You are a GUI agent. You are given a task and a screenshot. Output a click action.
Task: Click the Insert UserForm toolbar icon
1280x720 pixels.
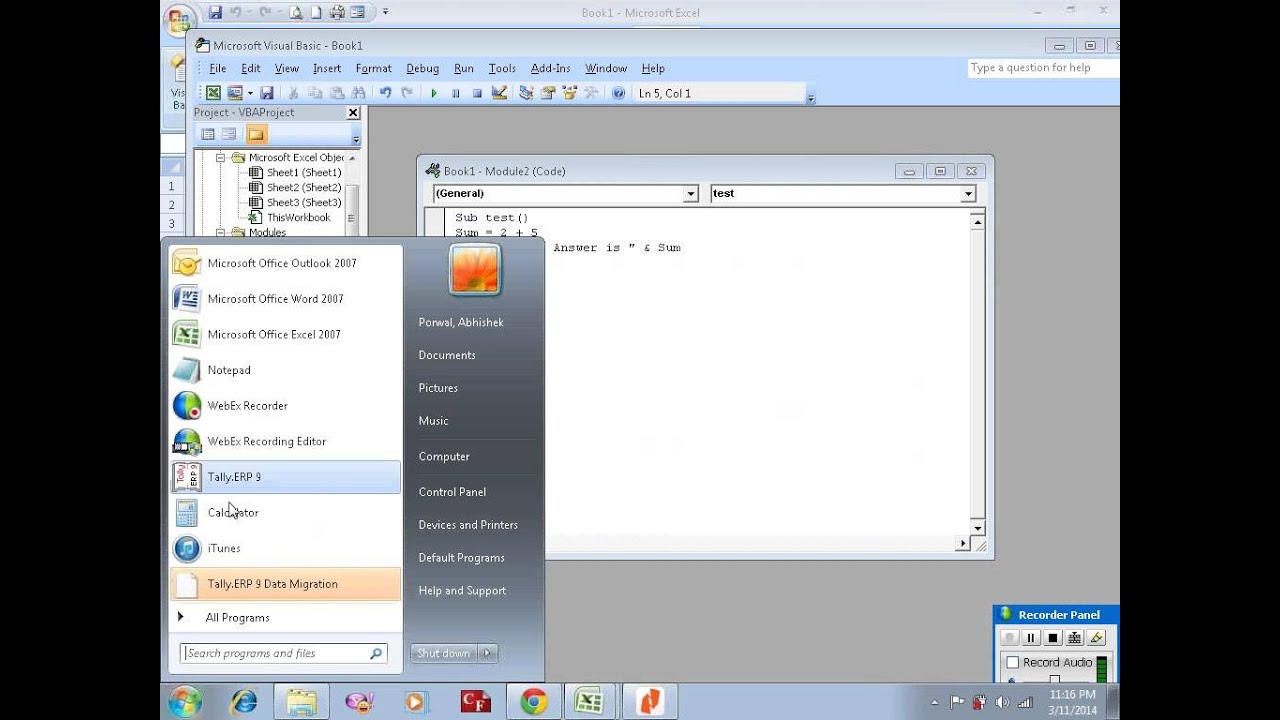pyautogui.click(x=235, y=93)
